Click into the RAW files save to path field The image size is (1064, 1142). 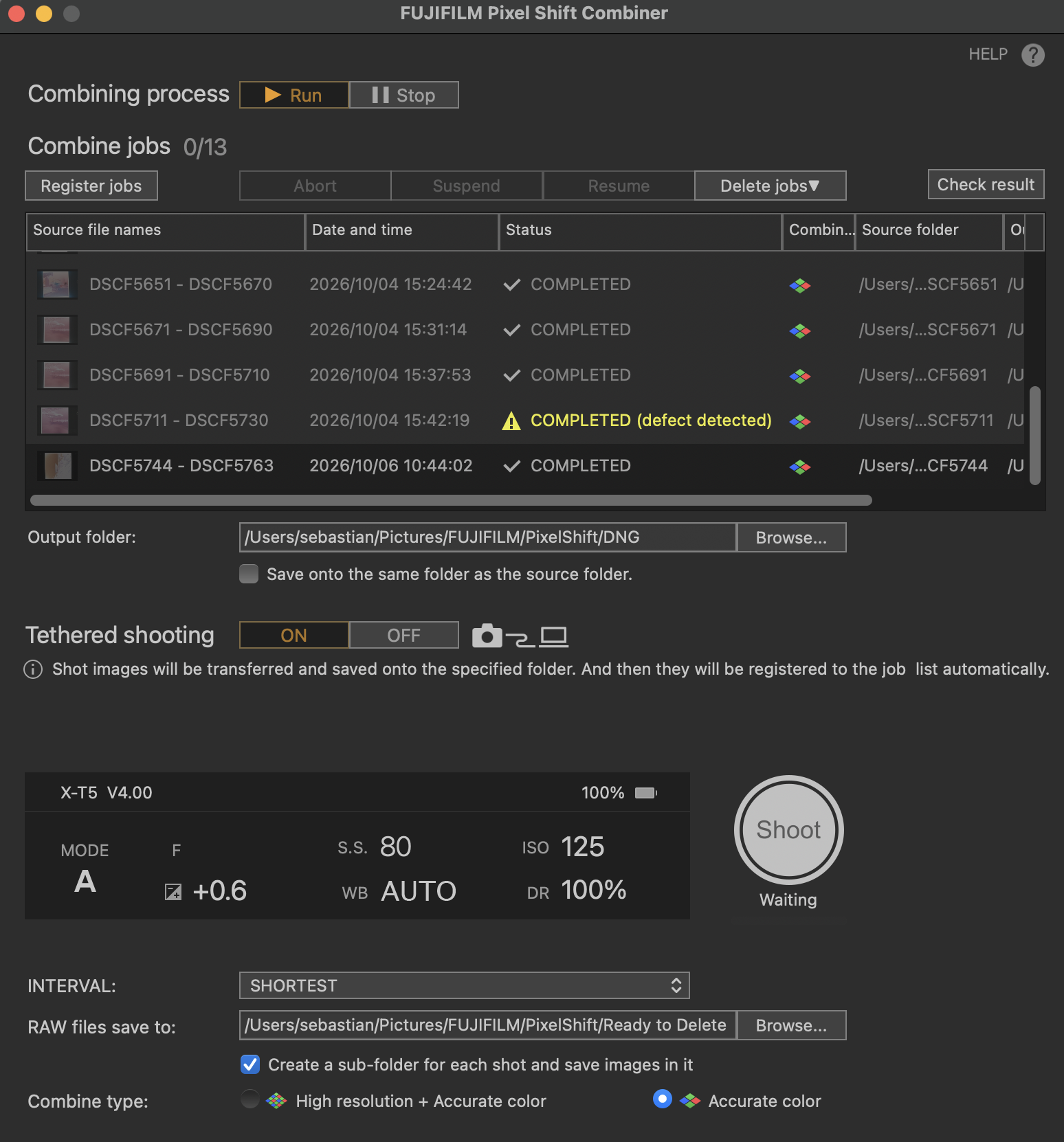[488, 1025]
